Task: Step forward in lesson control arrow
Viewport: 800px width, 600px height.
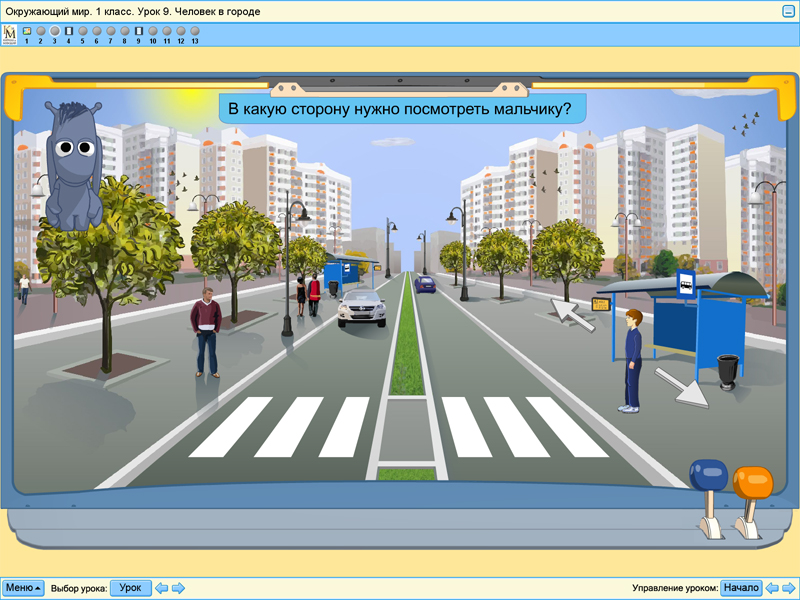Action: (x=789, y=588)
